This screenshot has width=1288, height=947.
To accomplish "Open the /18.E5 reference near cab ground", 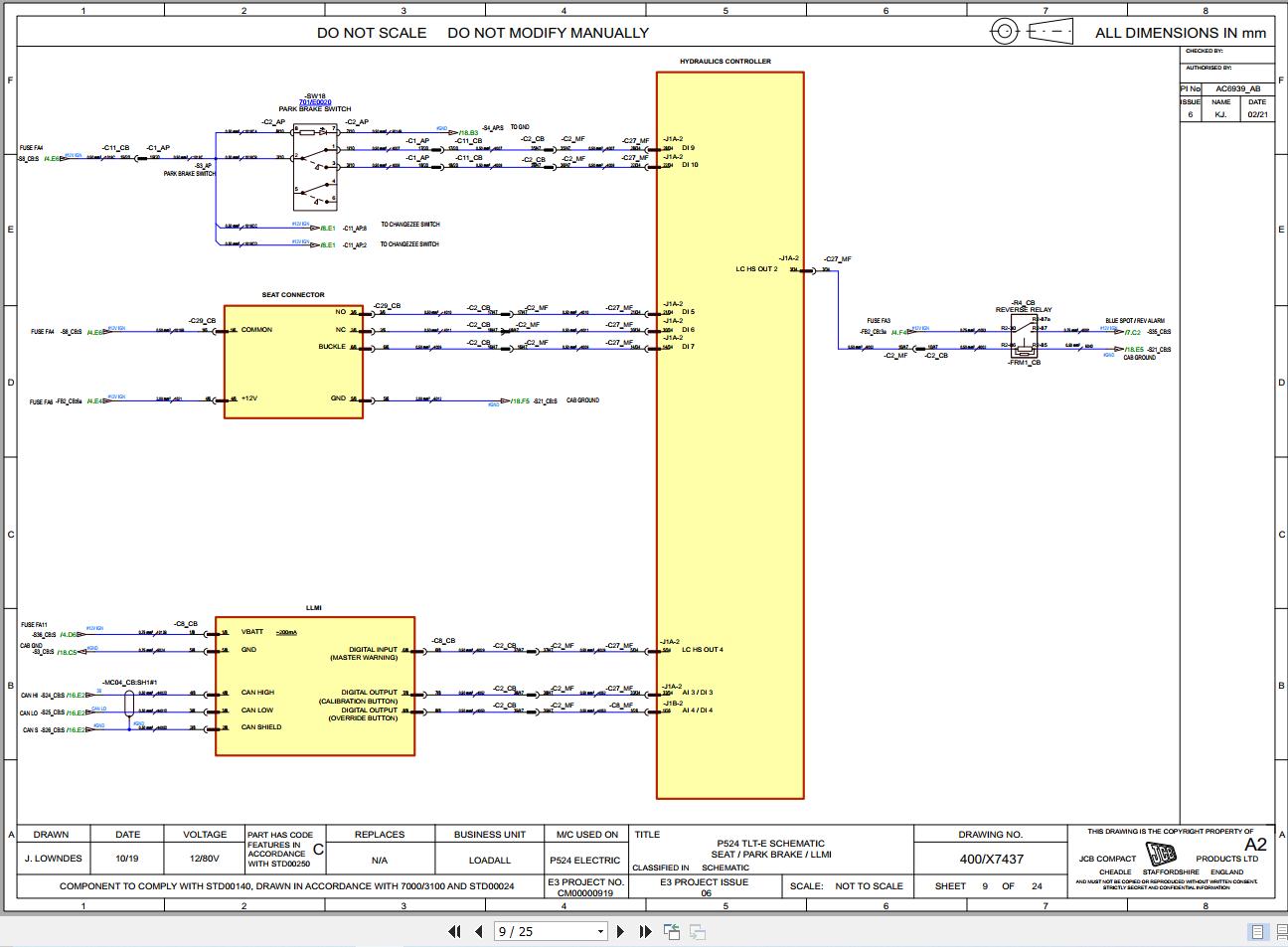I will click(x=1133, y=349).
